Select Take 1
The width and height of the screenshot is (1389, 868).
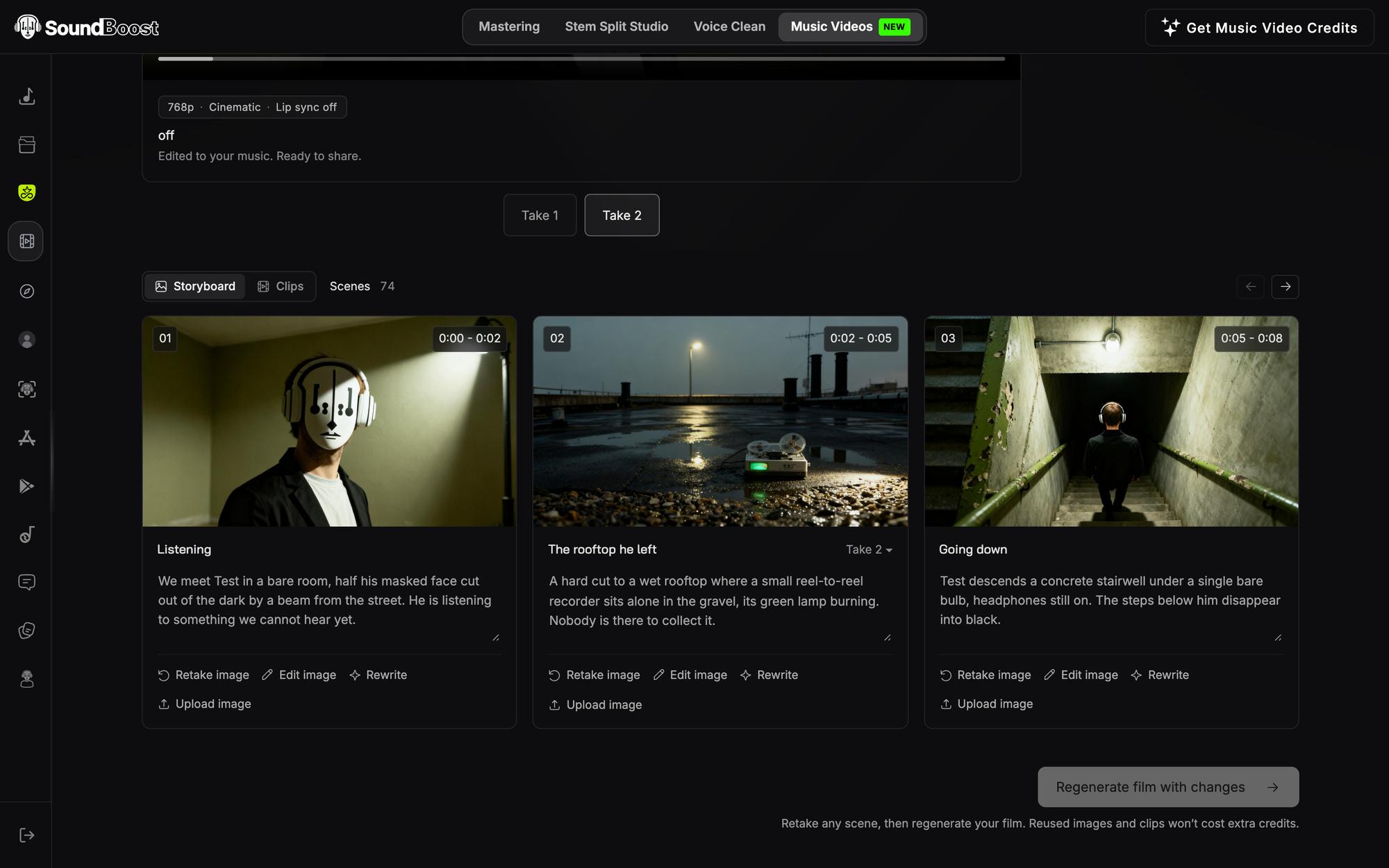point(540,215)
